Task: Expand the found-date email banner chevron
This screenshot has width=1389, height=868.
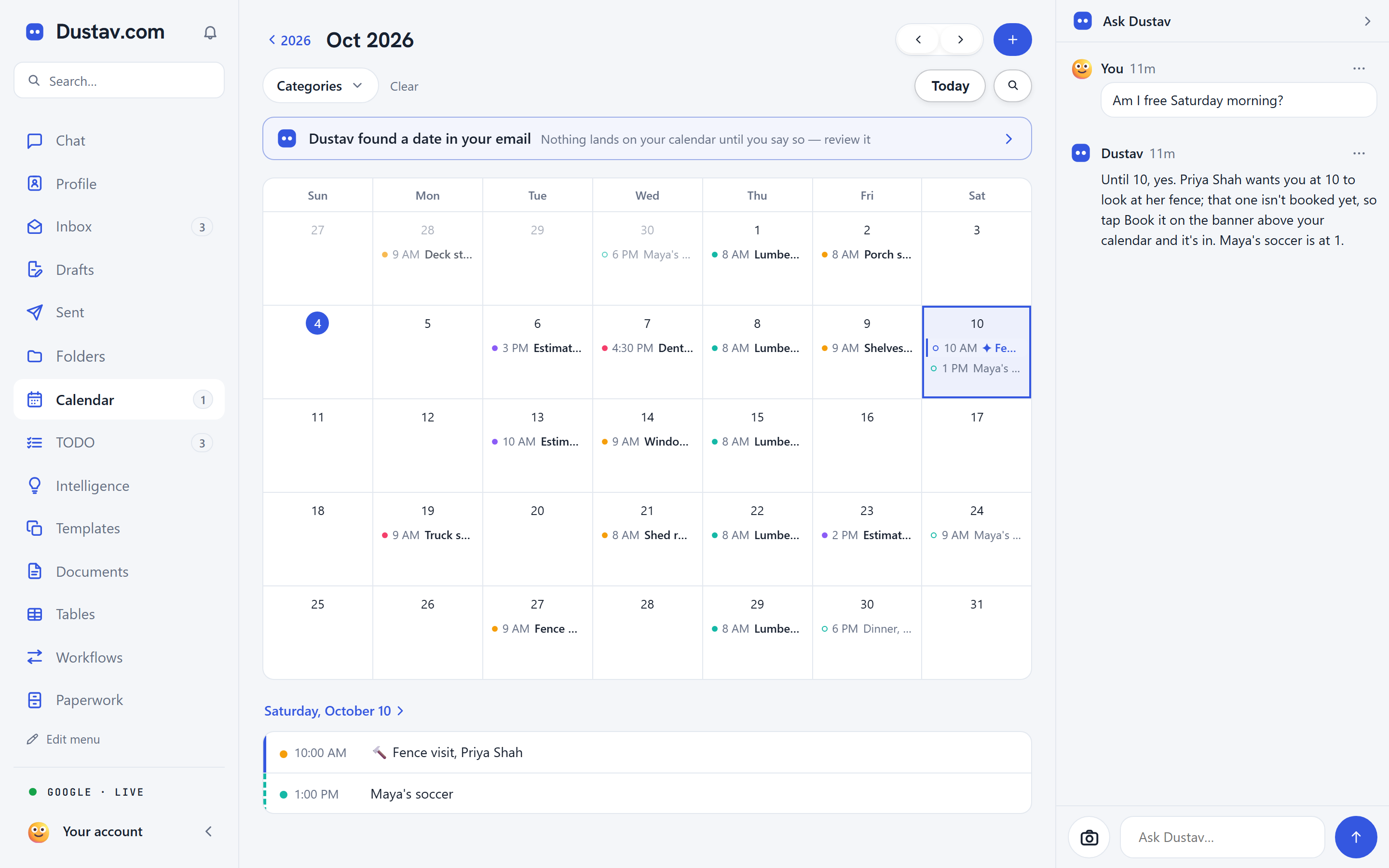Action: coord(1008,139)
